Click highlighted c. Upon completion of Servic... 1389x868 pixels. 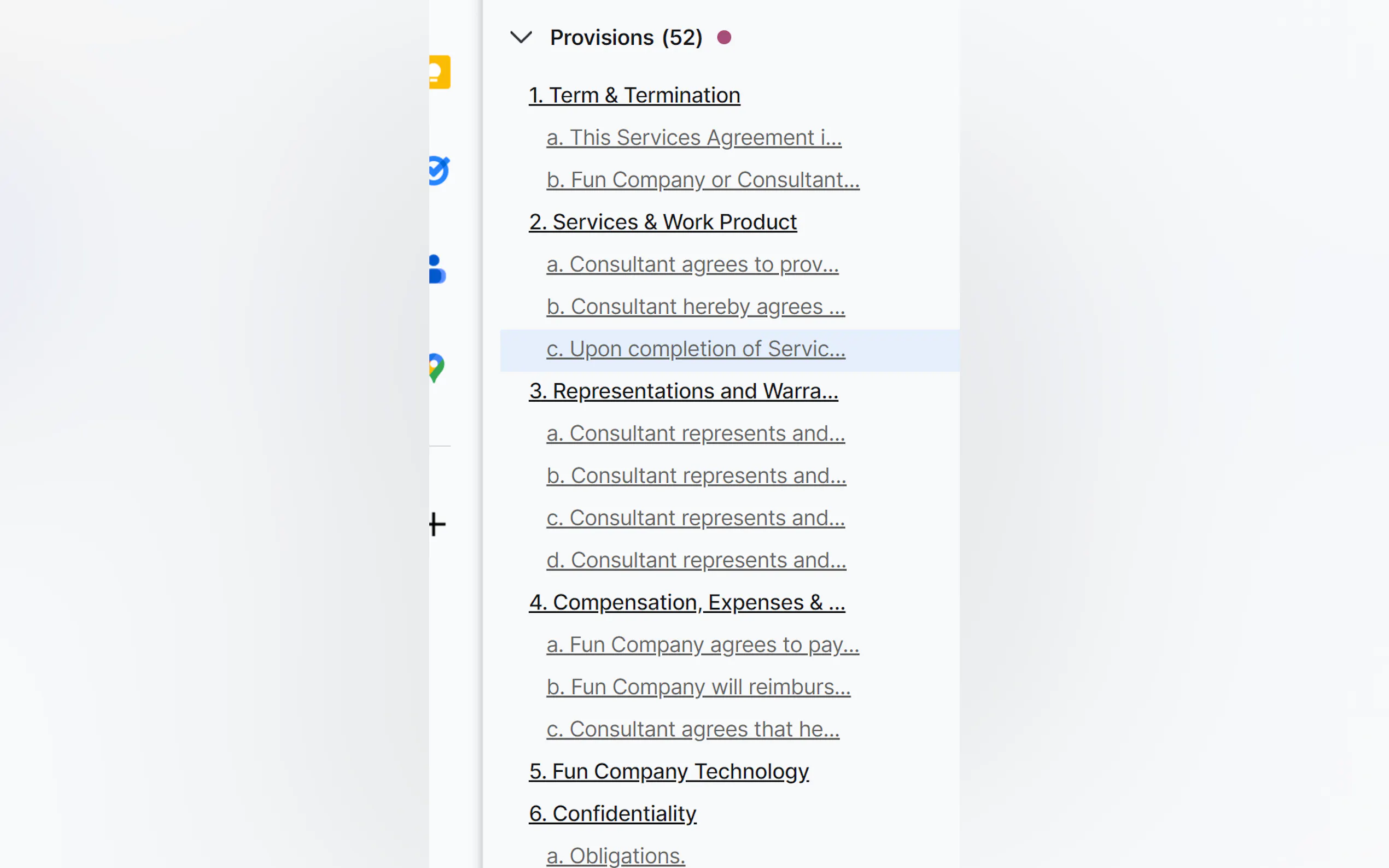[x=696, y=349]
